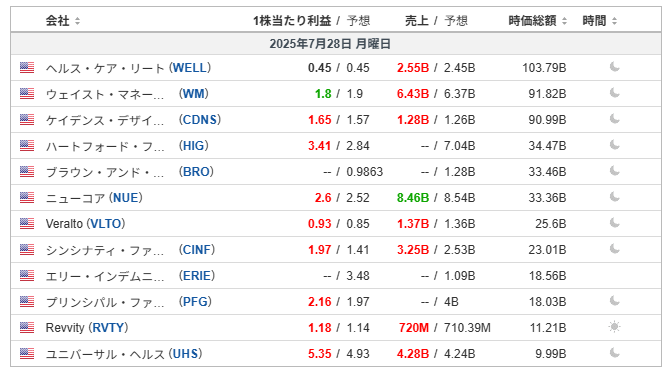Open the WM ticker link
Viewport: 668px width, 370px height.
pyautogui.click(x=194, y=94)
